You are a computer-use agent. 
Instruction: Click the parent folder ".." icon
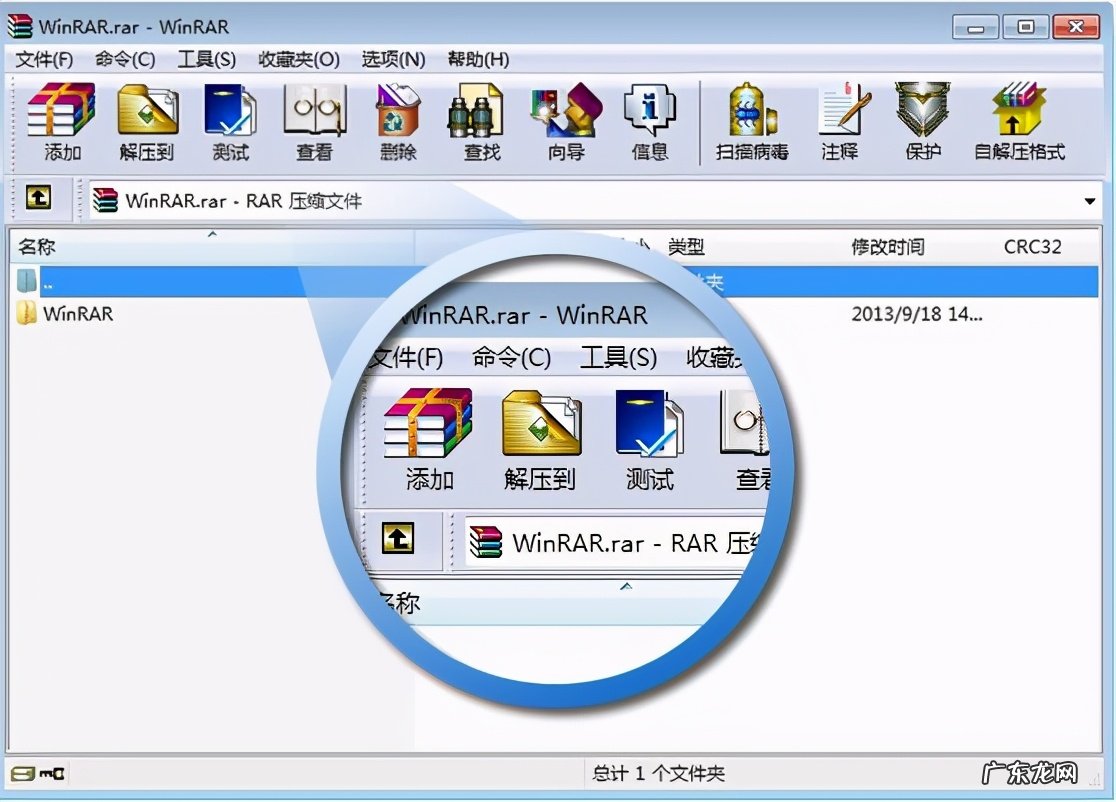coord(26,281)
